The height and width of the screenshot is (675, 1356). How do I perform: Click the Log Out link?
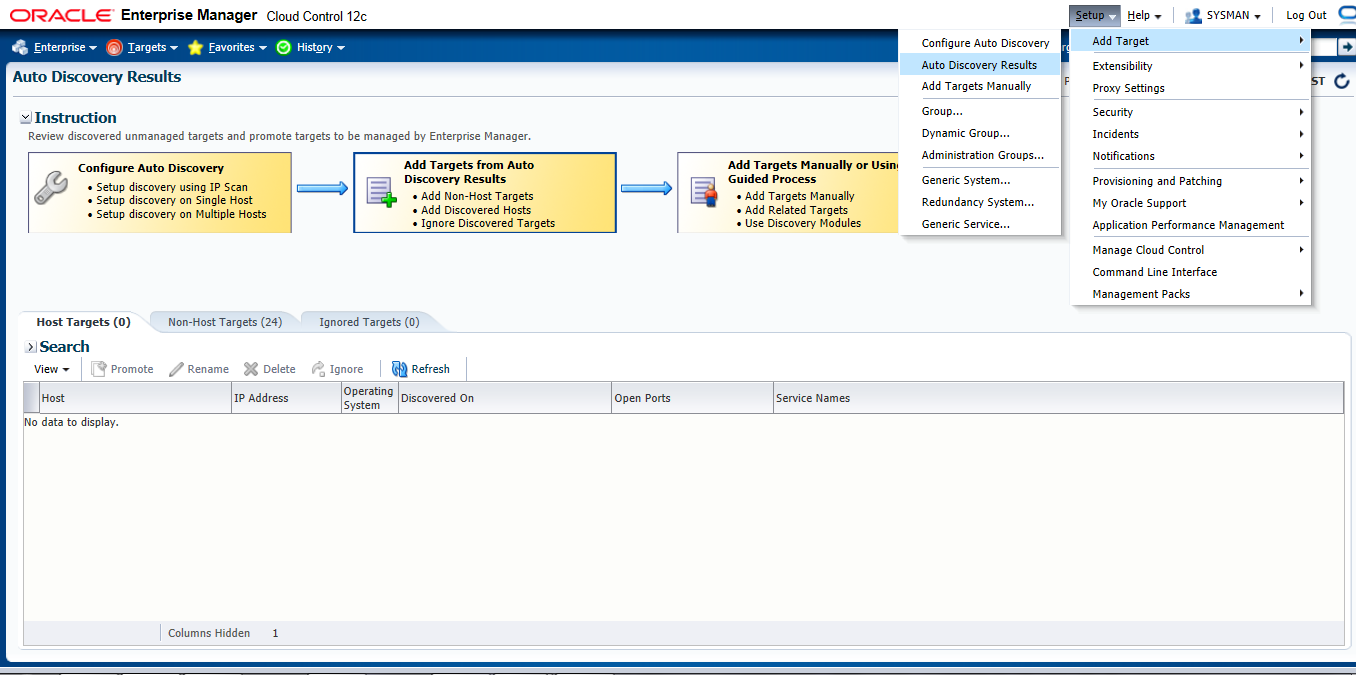pos(1306,15)
